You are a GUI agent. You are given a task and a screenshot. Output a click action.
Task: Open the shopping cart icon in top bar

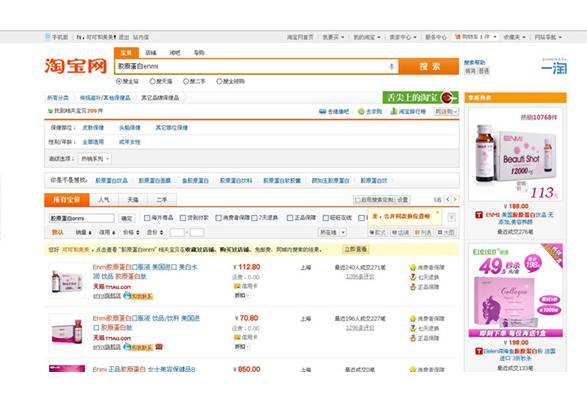click(457, 37)
